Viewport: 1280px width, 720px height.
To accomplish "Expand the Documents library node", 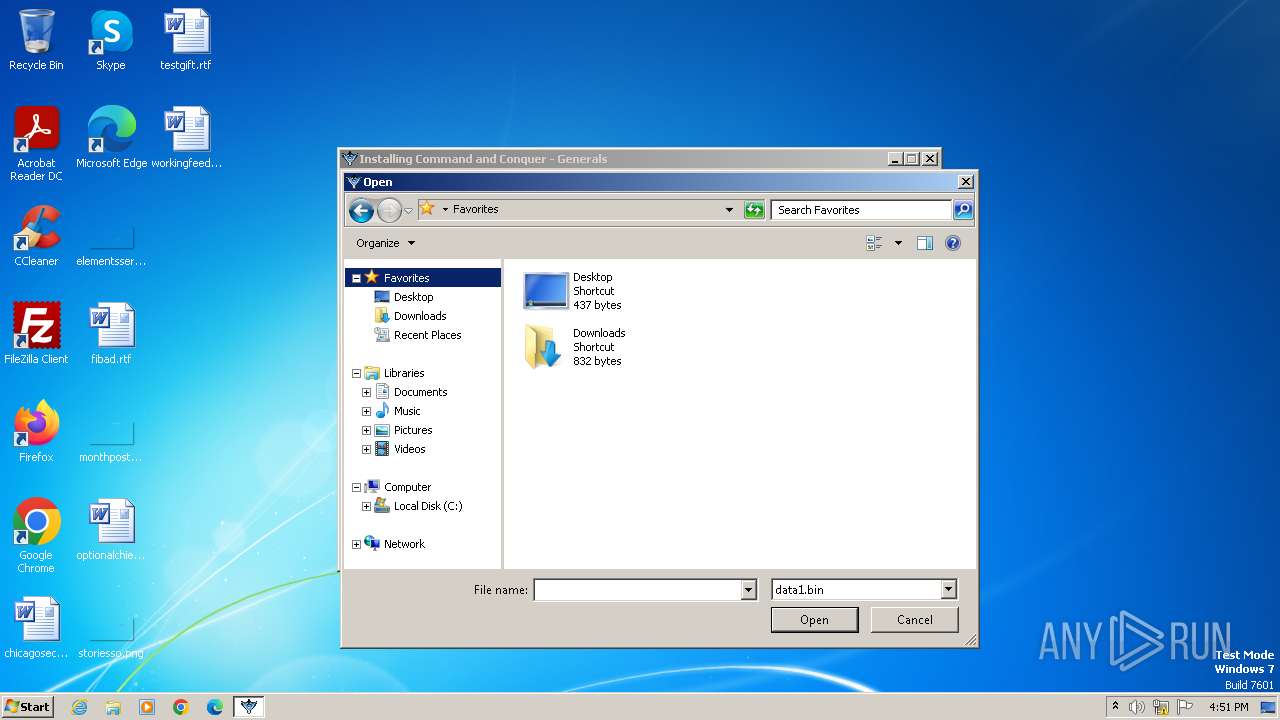I will click(x=366, y=392).
